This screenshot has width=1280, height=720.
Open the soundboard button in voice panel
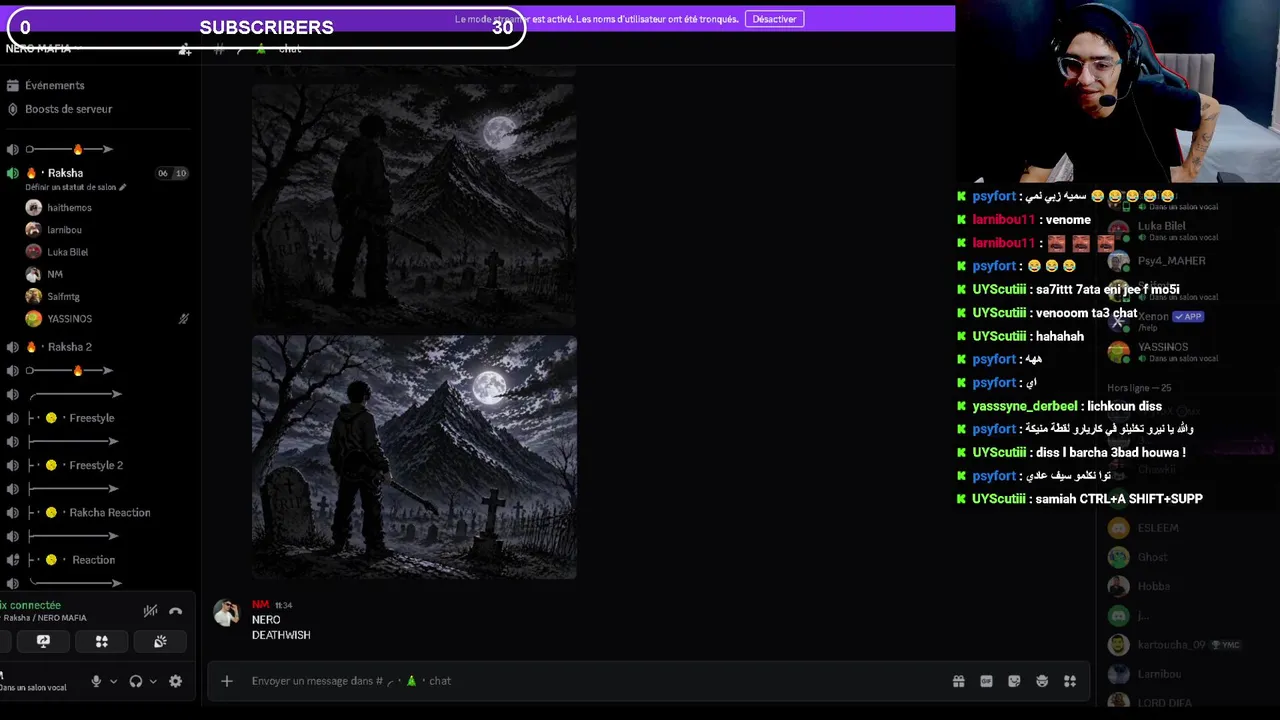coord(160,642)
